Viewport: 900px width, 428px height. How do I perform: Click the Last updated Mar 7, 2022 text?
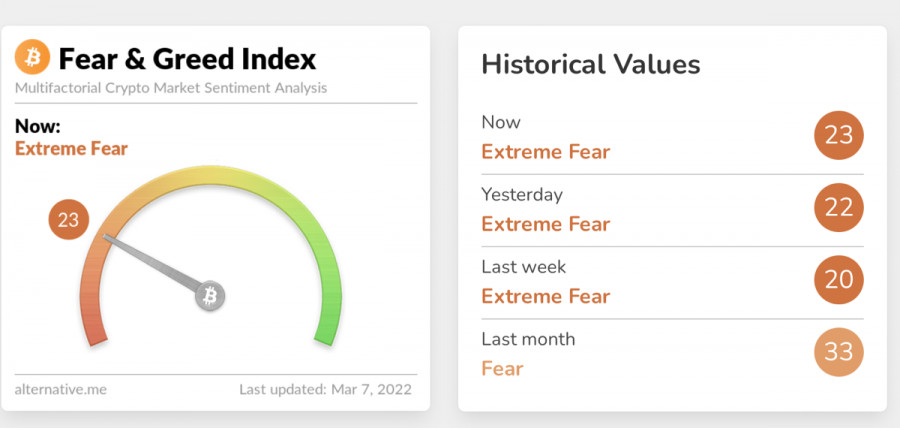click(x=325, y=389)
